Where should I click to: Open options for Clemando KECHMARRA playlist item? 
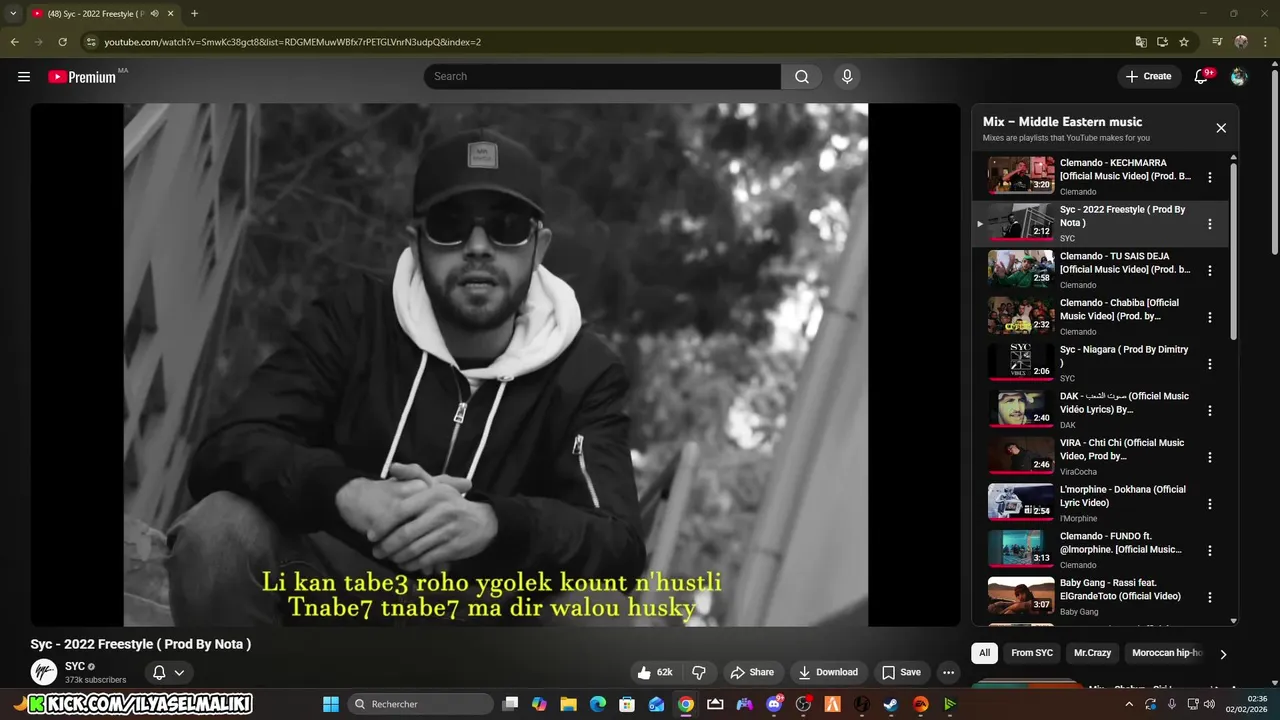click(x=1210, y=177)
